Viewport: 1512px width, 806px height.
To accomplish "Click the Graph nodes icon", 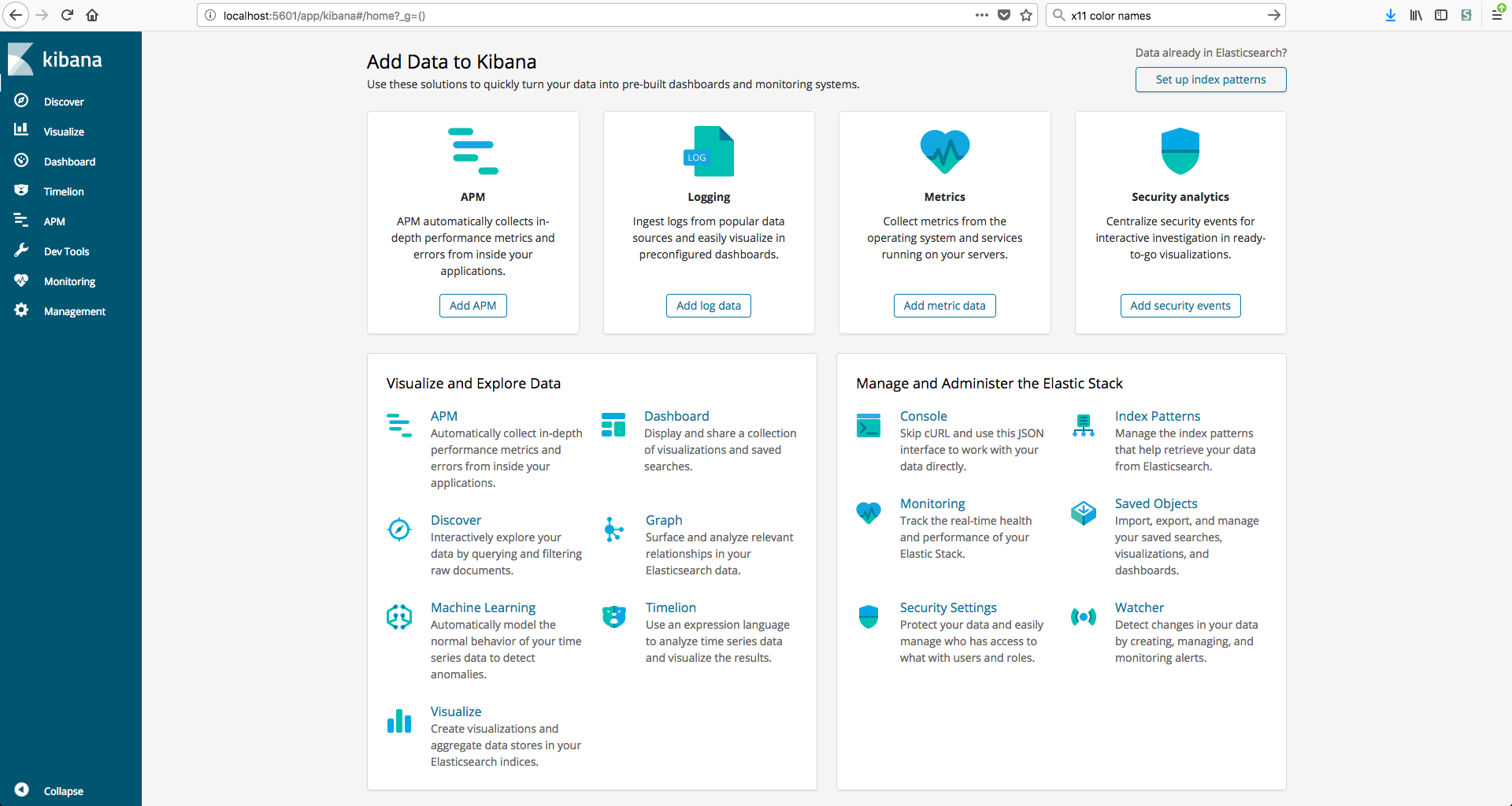I will click(x=613, y=529).
